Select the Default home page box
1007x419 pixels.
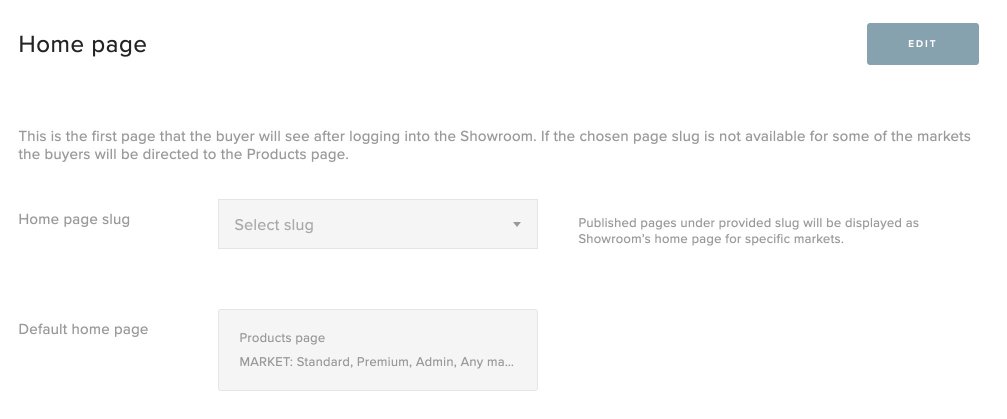[377, 349]
